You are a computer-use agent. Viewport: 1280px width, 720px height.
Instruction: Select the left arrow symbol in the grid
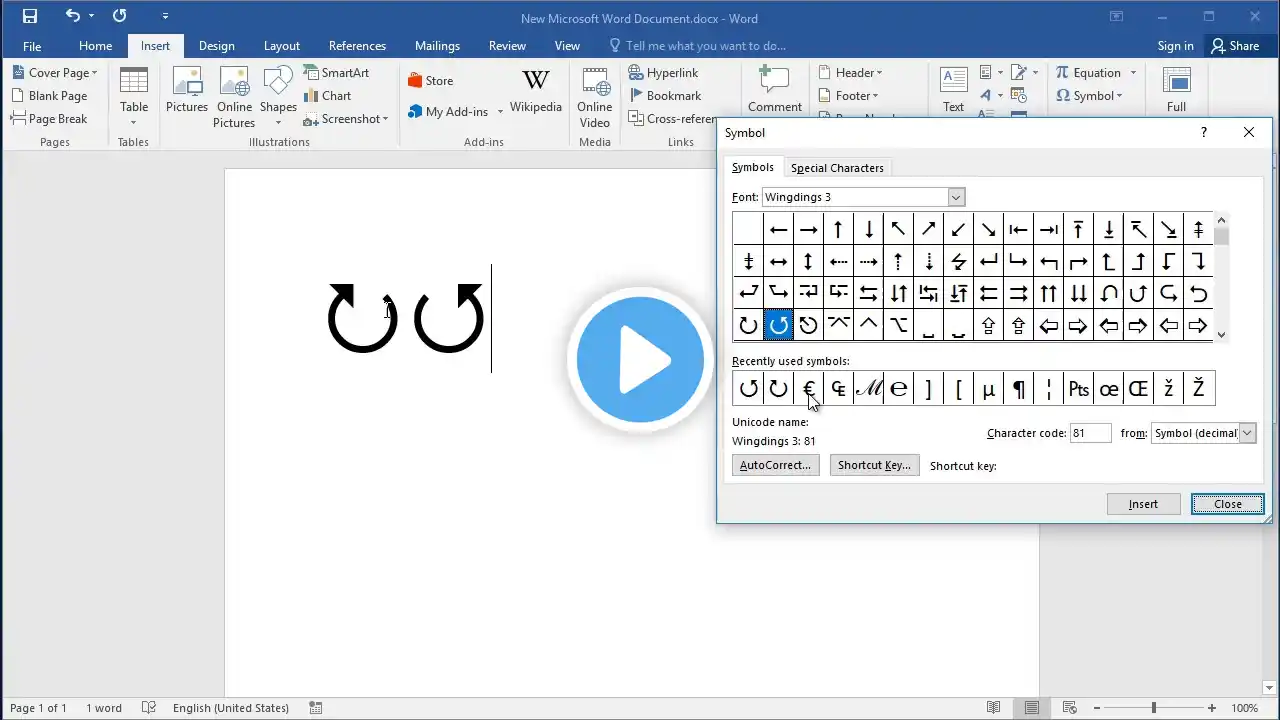tap(778, 229)
